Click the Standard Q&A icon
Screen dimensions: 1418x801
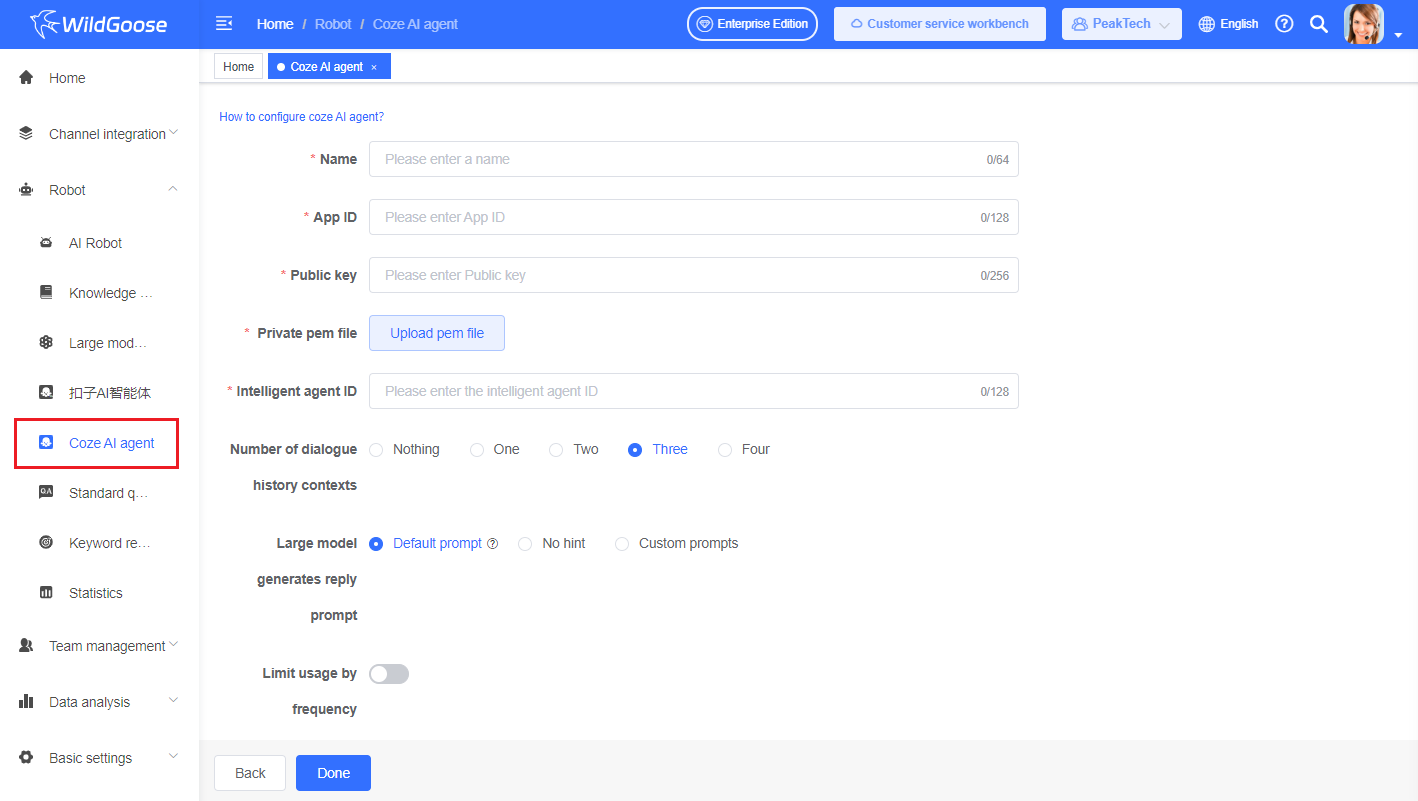tap(46, 493)
